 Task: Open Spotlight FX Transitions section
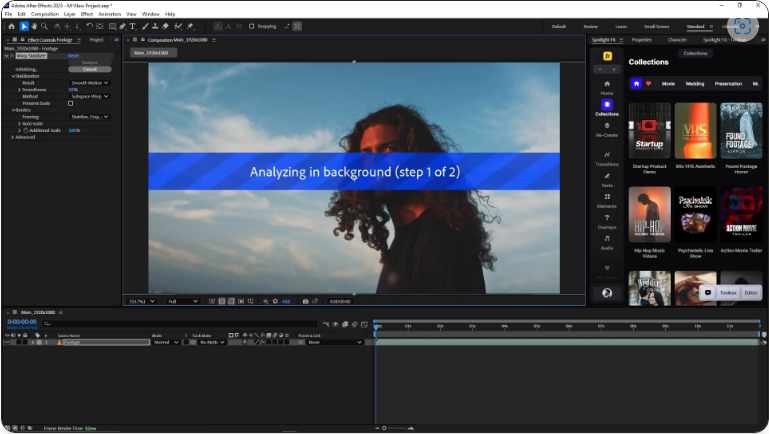[607, 158]
